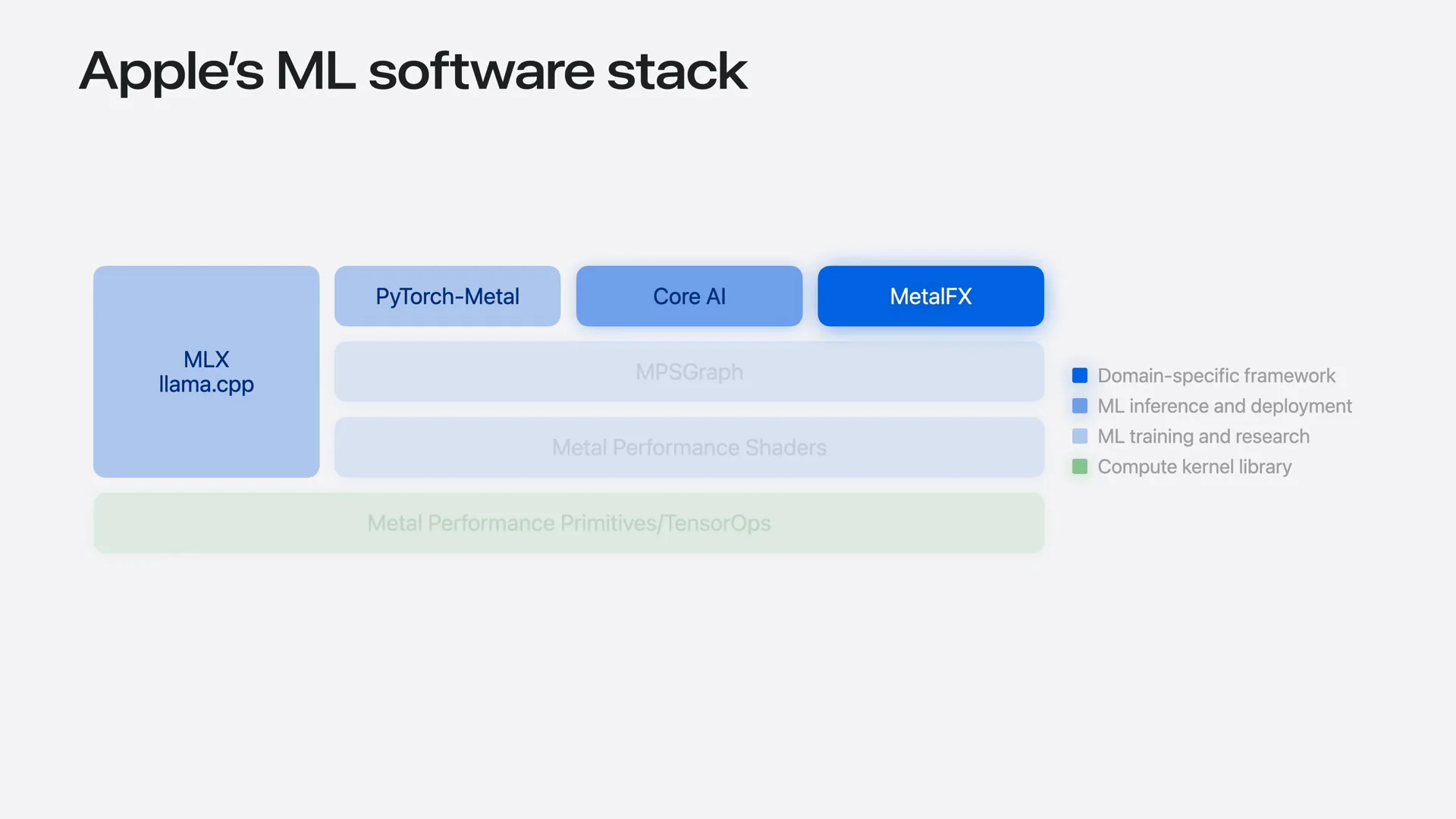Viewport: 1456px width, 819px height.
Task: Click the ML training and research swatch
Action: [x=1080, y=436]
